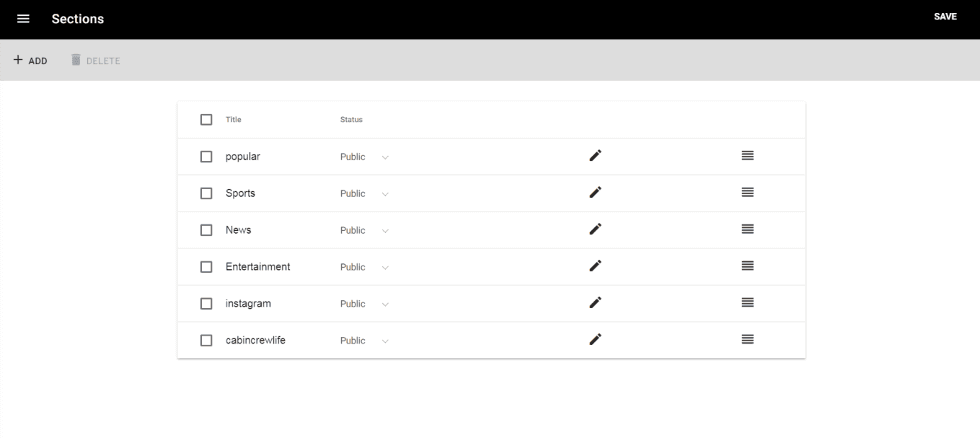Select the instagram row checkbox
Viewport: 980px width, 438px height.
point(206,303)
